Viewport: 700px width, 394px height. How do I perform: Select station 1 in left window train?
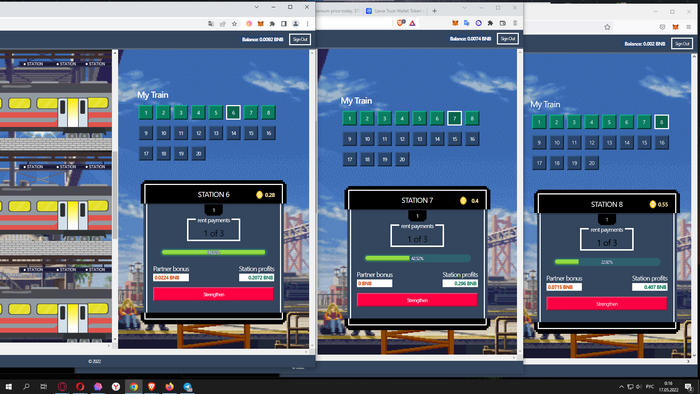[146, 112]
